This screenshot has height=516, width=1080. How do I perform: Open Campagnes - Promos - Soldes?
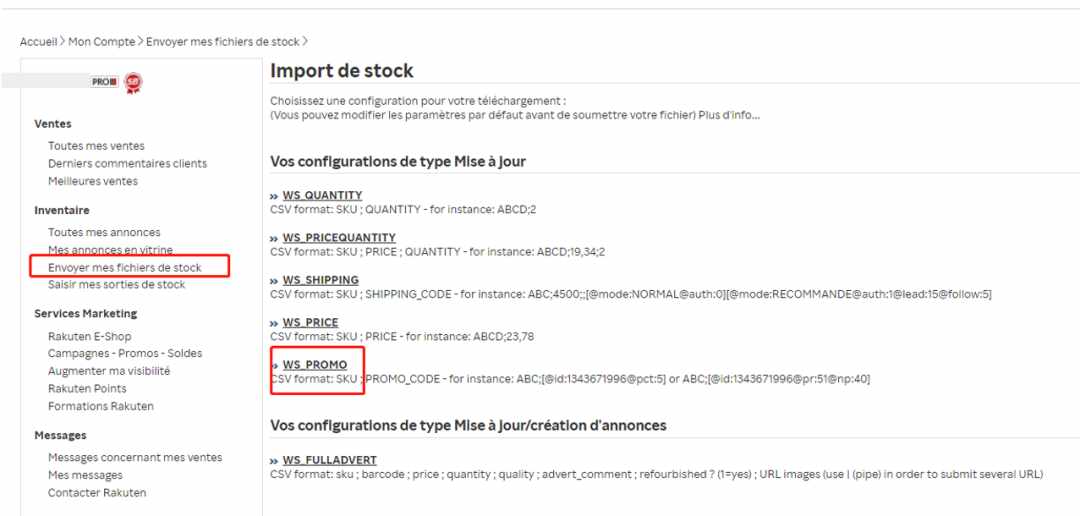click(x=125, y=353)
